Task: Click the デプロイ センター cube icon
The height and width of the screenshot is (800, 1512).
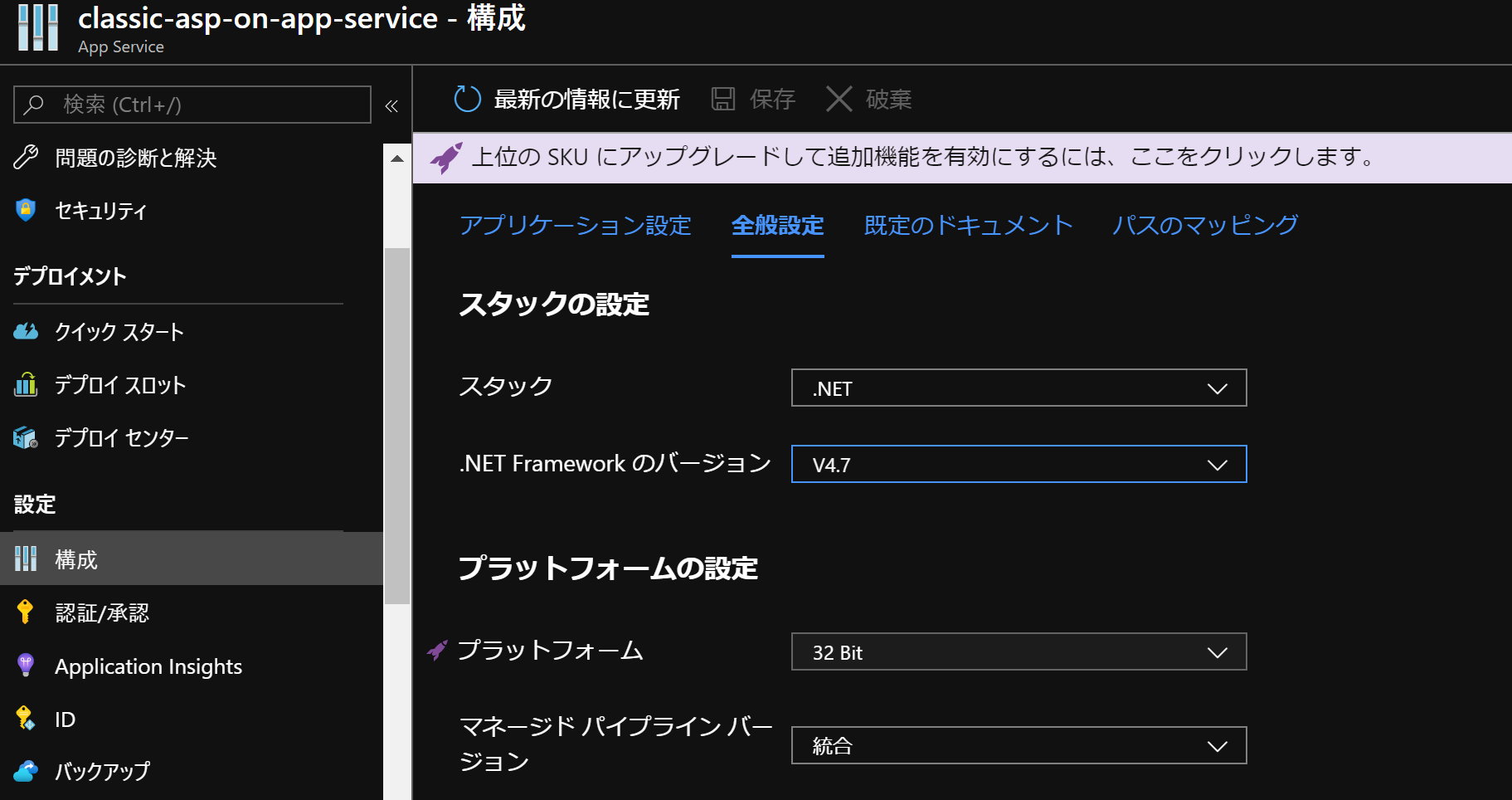Action: [26, 437]
